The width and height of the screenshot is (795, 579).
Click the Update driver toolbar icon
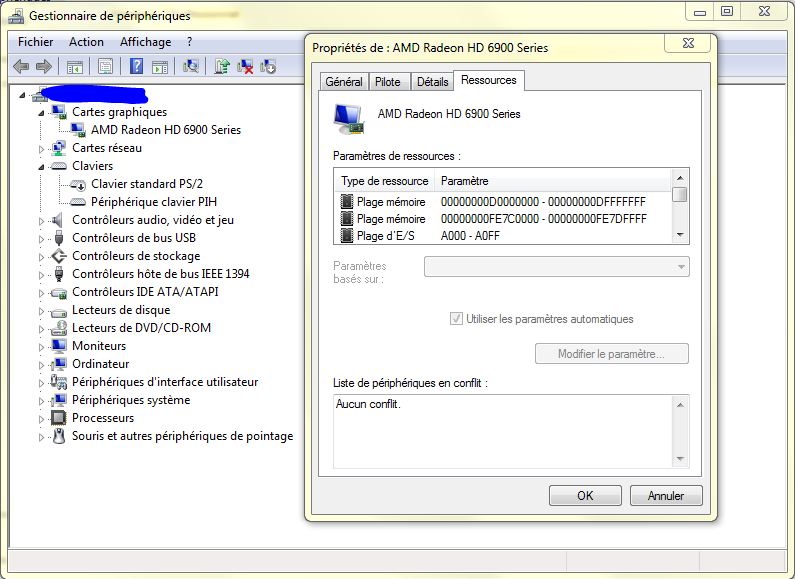tap(222, 66)
